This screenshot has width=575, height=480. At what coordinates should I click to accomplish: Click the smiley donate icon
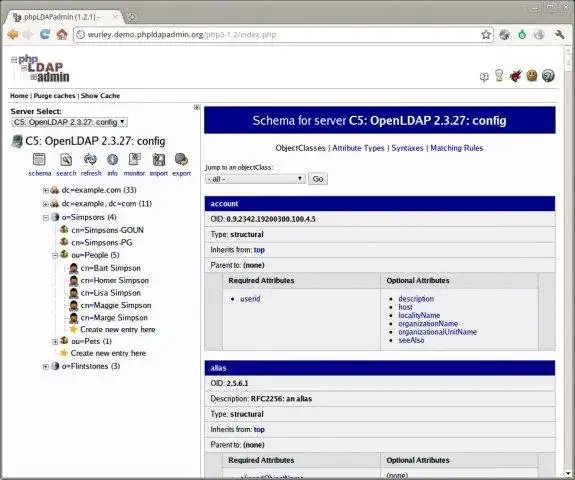[x=532, y=76]
